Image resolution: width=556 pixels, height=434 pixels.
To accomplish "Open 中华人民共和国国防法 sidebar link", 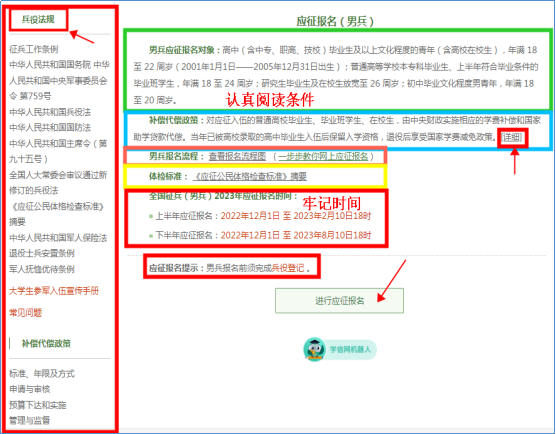I will 50,128.
